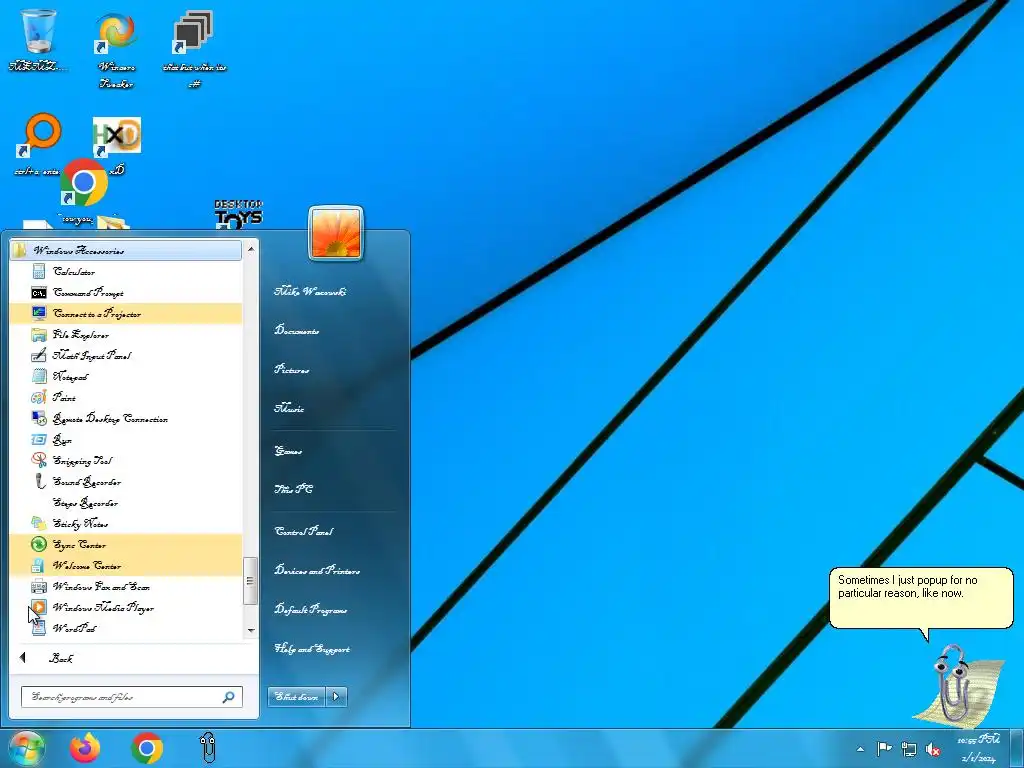Launch Command Prompt from Start menu
This screenshot has width=1024, height=768.
click(126, 293)
